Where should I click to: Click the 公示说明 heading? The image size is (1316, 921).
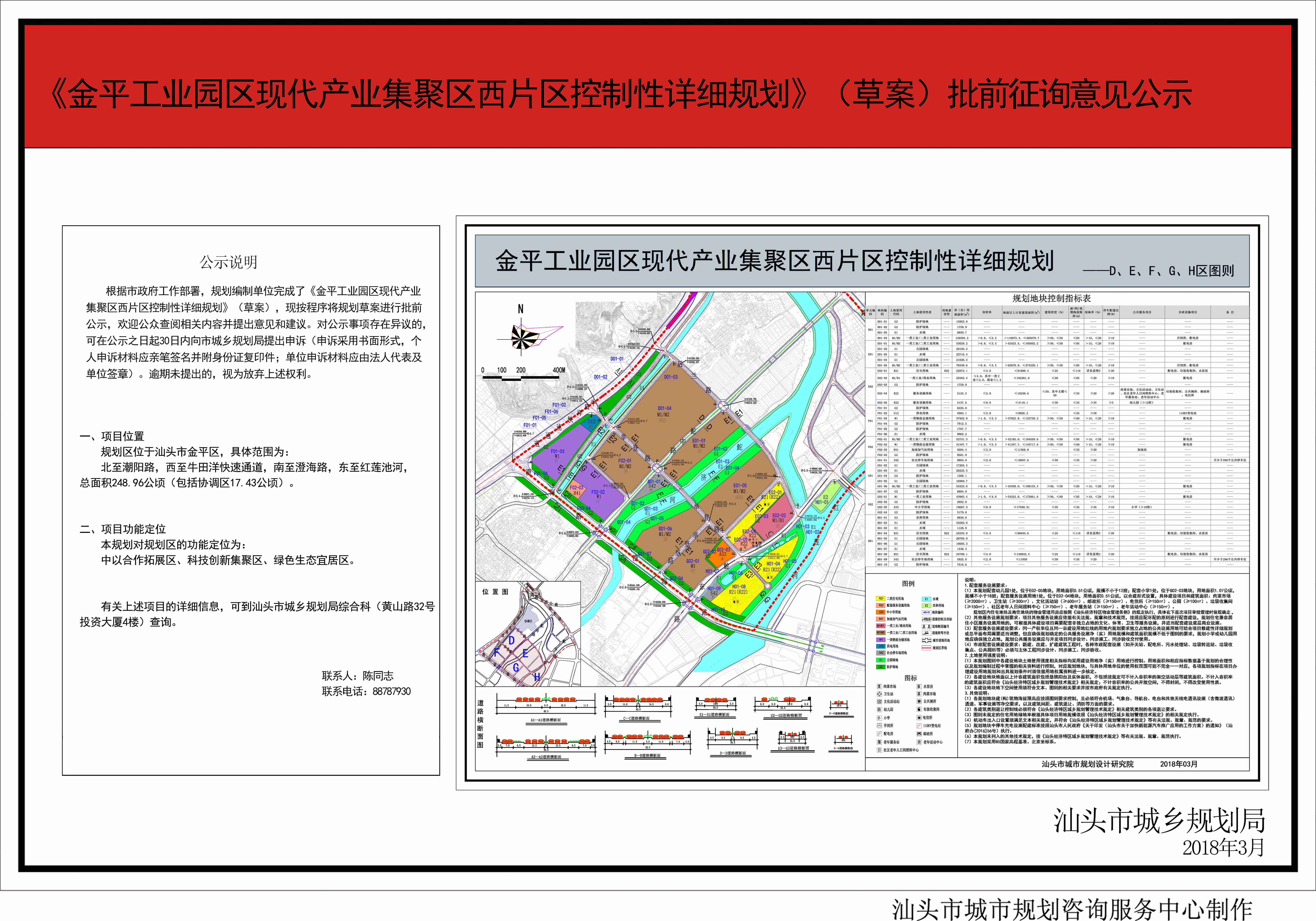[x=229, y=262]
